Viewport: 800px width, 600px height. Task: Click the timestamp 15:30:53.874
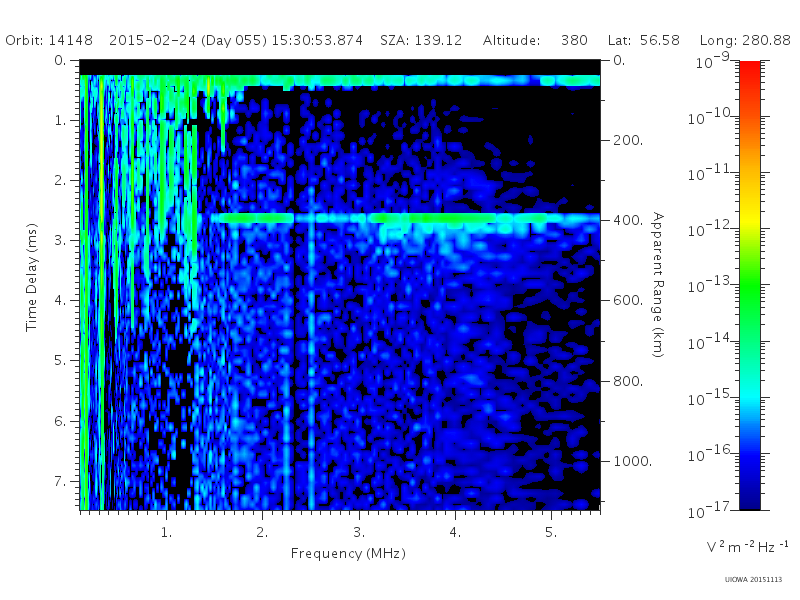click(317, 40)
